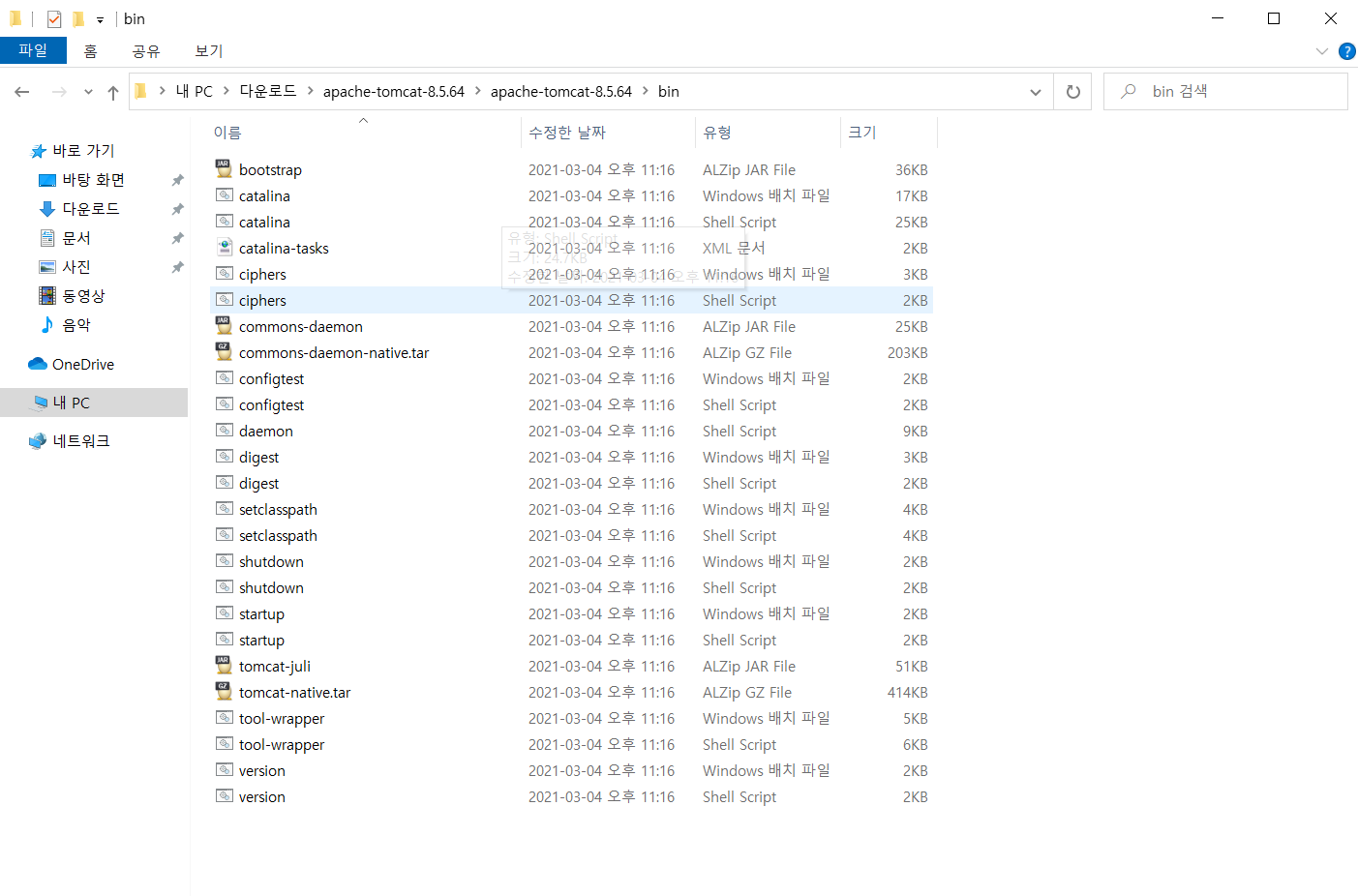This screenshot has height=896, width=1358.
Task: Click the commons-daemon JAR file icon
Action: [224, 326]
